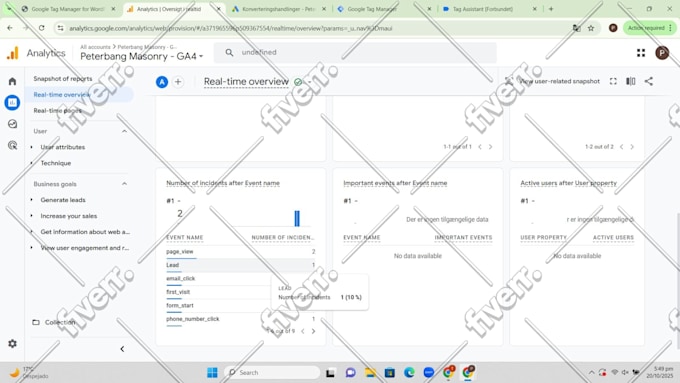Switch to Google Tag Manager browser tab
Screen dimensions: 680x383
385,9
